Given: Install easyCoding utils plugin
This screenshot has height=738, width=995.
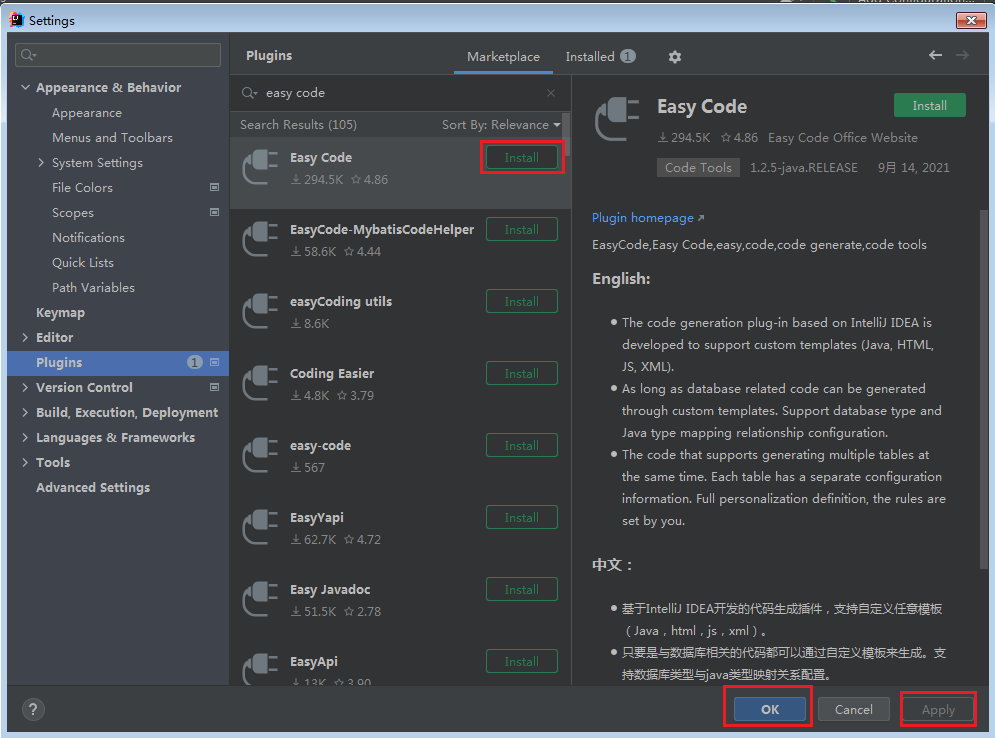Looking at the screenshot, I should (x=522, y=301).
